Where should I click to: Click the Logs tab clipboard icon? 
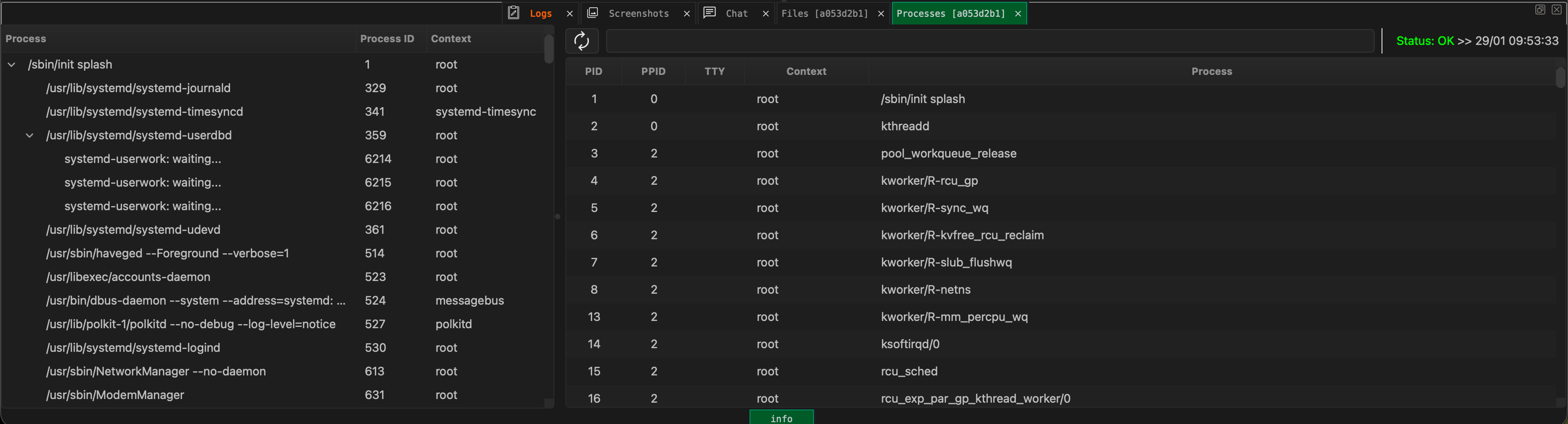click(514, 13)
